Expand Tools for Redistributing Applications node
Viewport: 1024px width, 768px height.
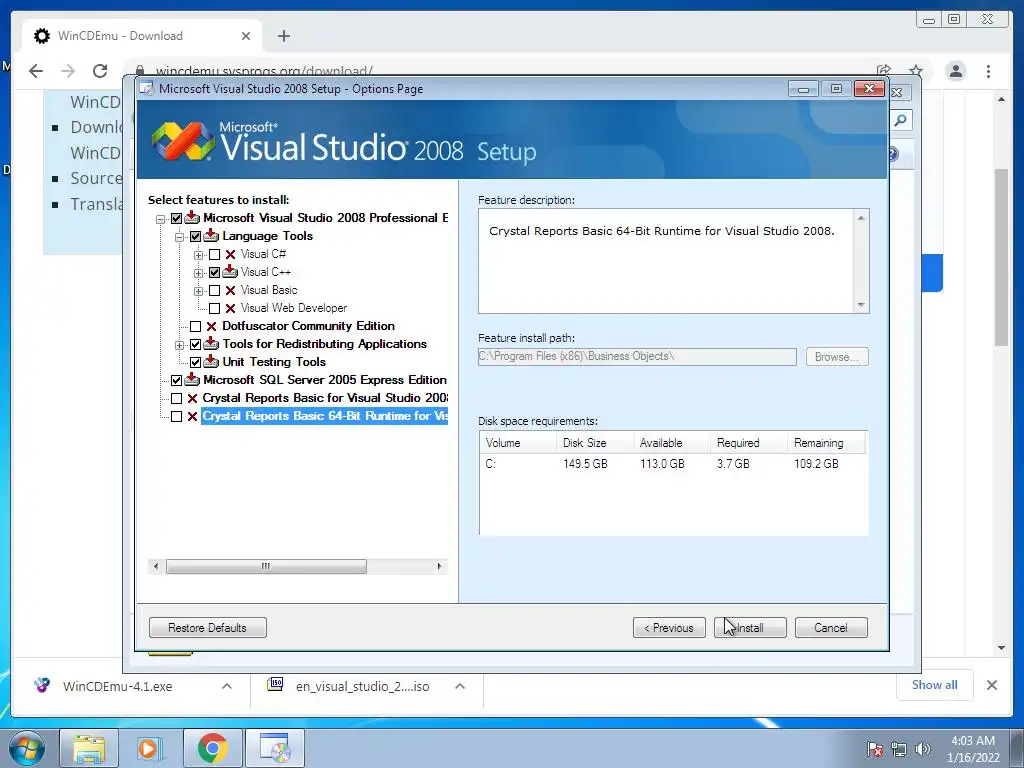point(180,345)
